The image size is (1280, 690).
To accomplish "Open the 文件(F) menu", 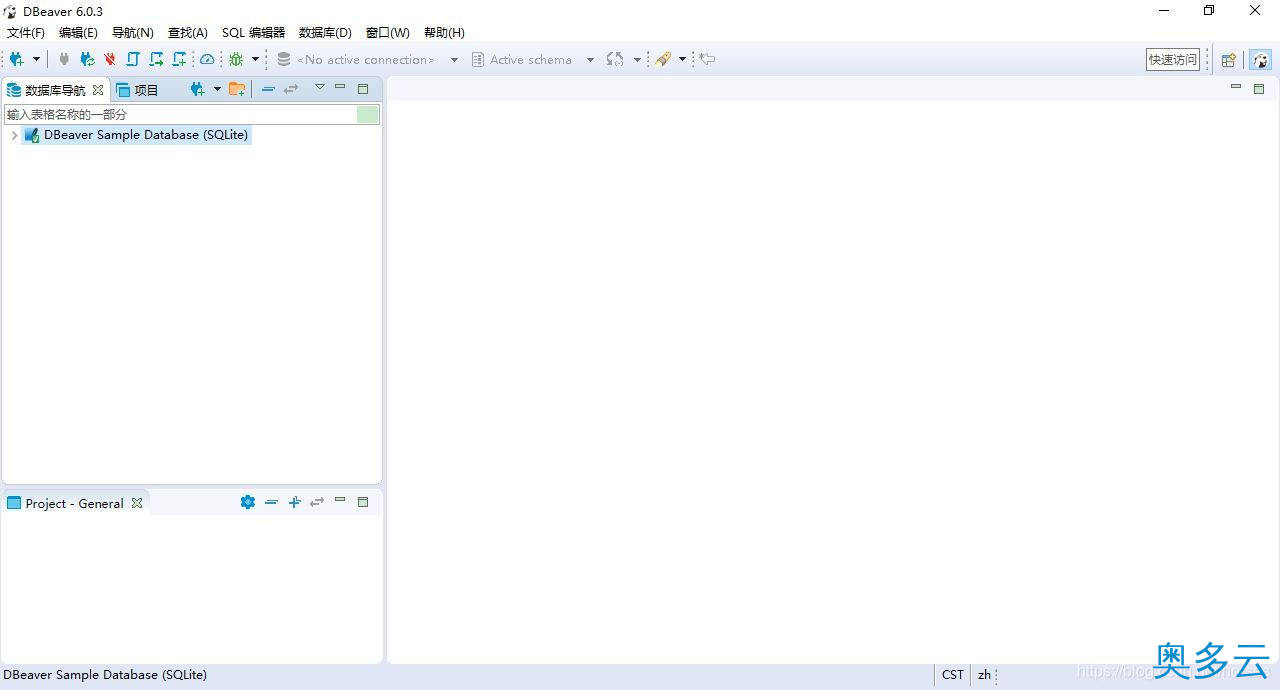I will 26,33.
